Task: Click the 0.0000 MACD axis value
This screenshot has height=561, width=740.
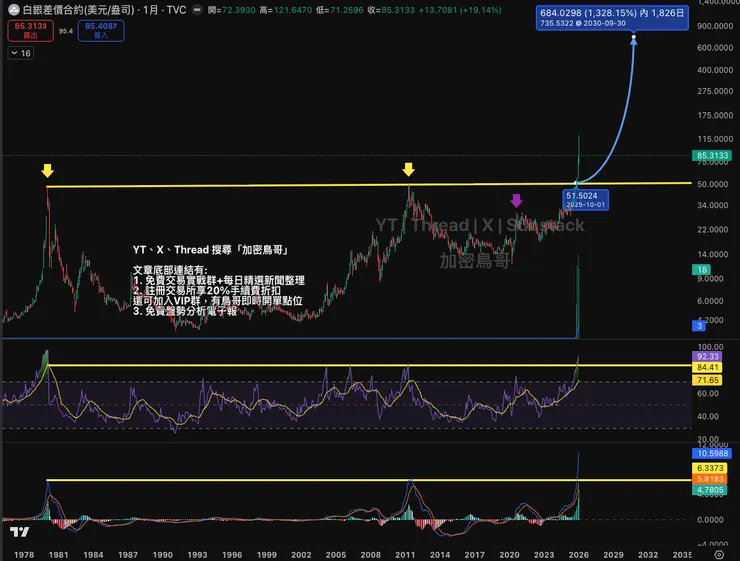Action: pyautogui.click(x=710, y=520)
